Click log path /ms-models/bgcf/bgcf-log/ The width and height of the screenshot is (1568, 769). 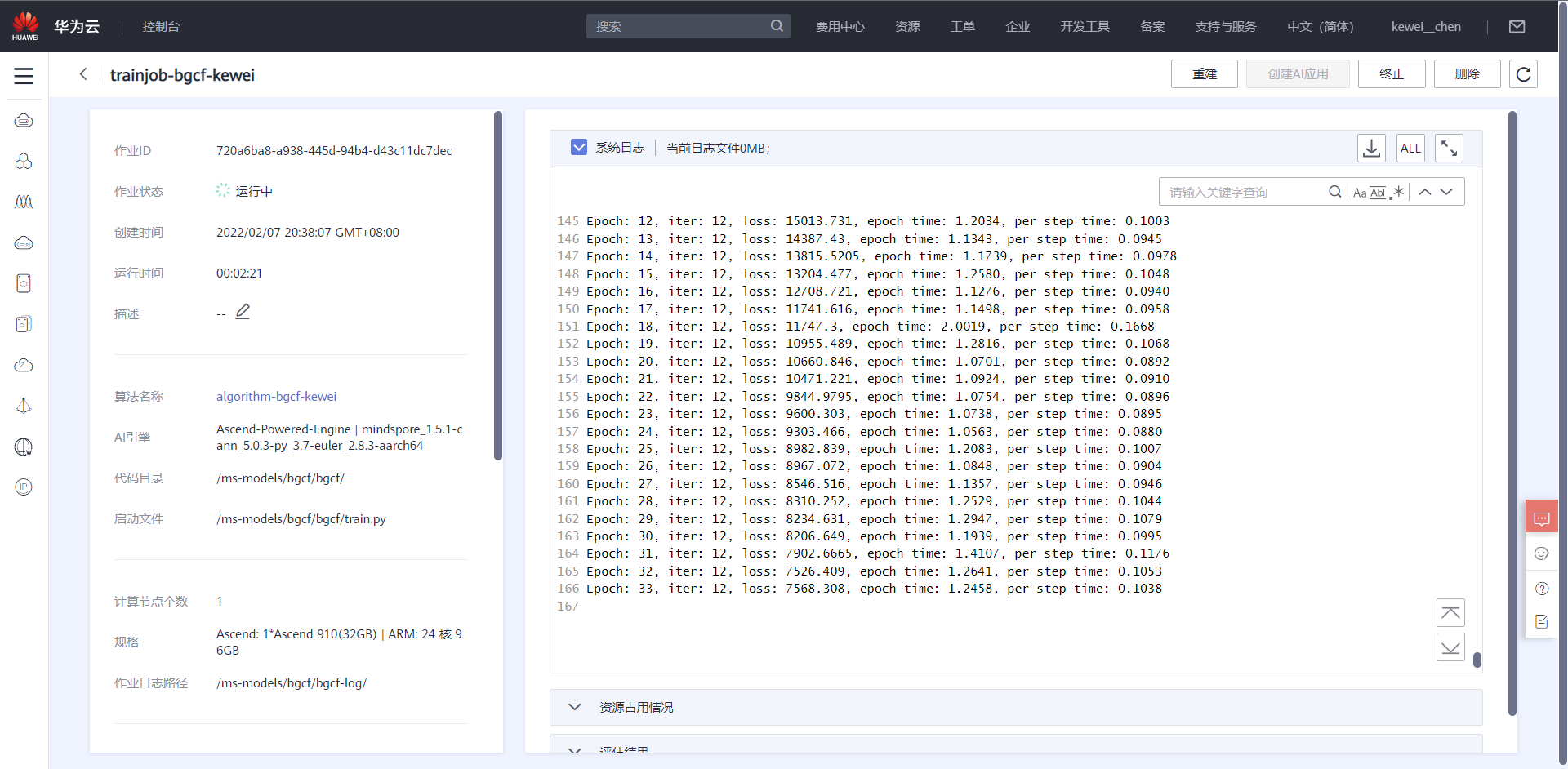pos(292,682)
